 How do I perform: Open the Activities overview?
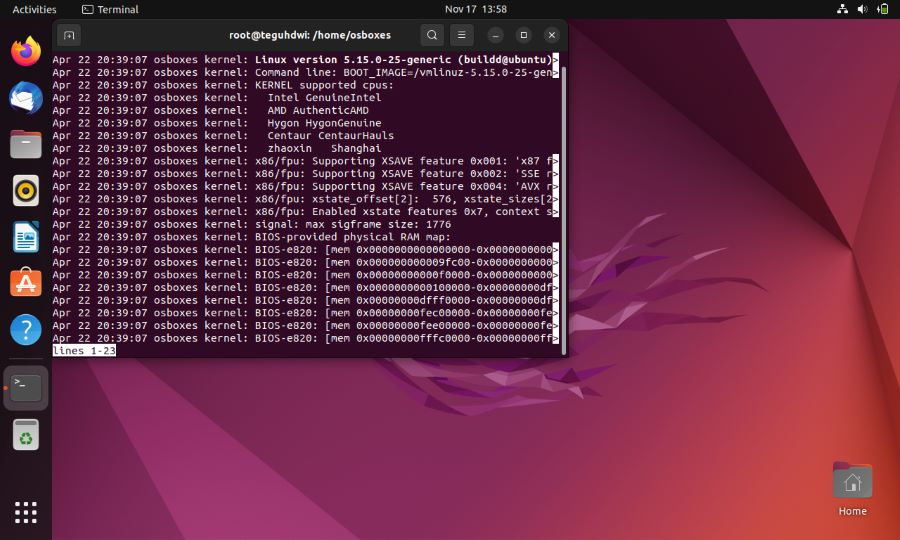click(34, 9)
